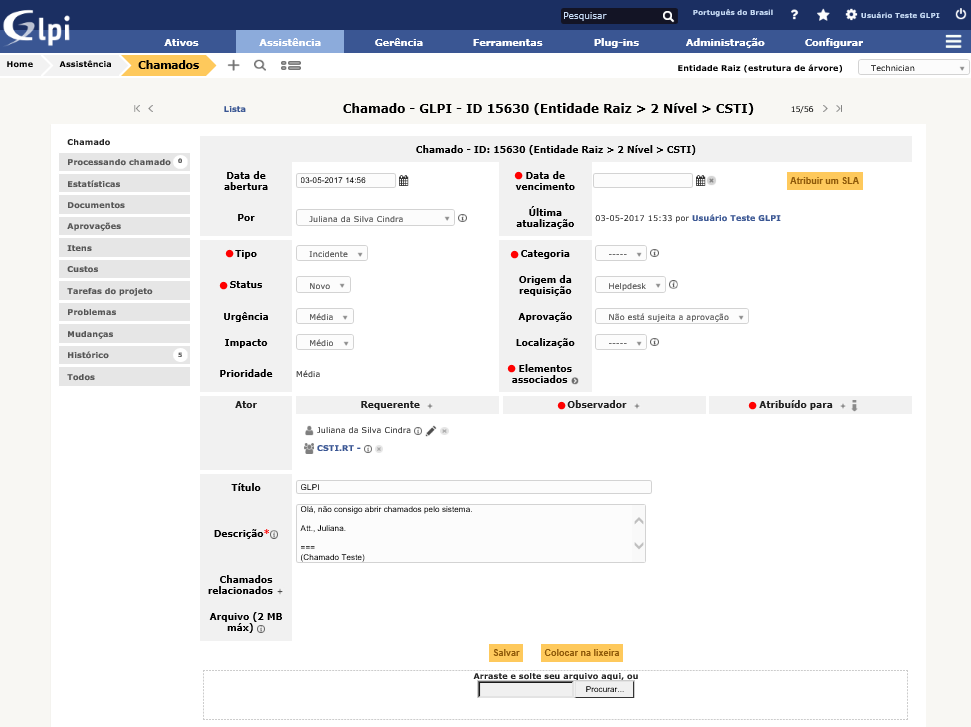The width and height of the screenshot is (971, 727).
Task: Open calendar picker for Data de abertura
Action: coord(404,181)
